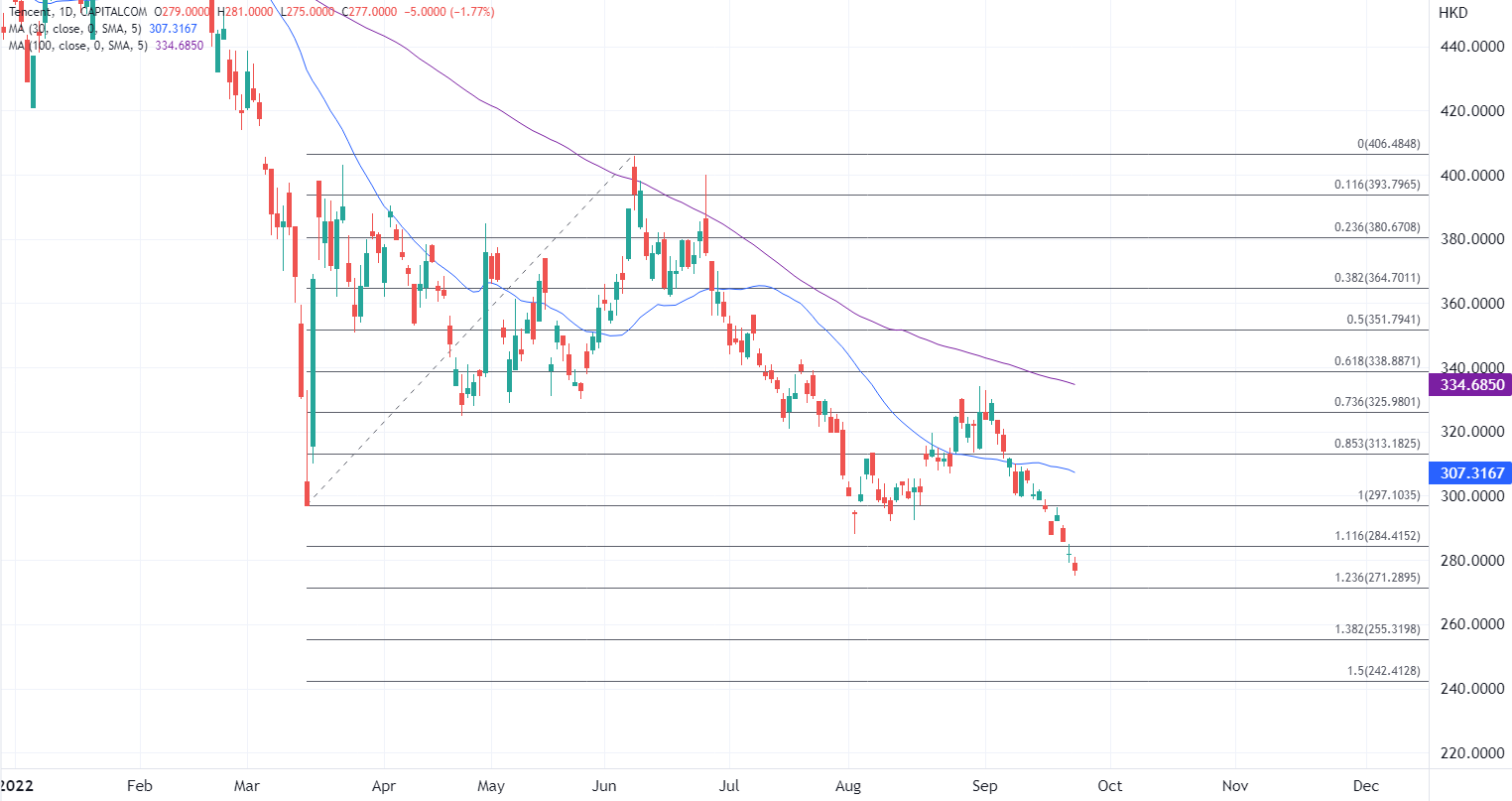Select Fibonacci level 1.236(271.2895) label

coord(1376,578)
